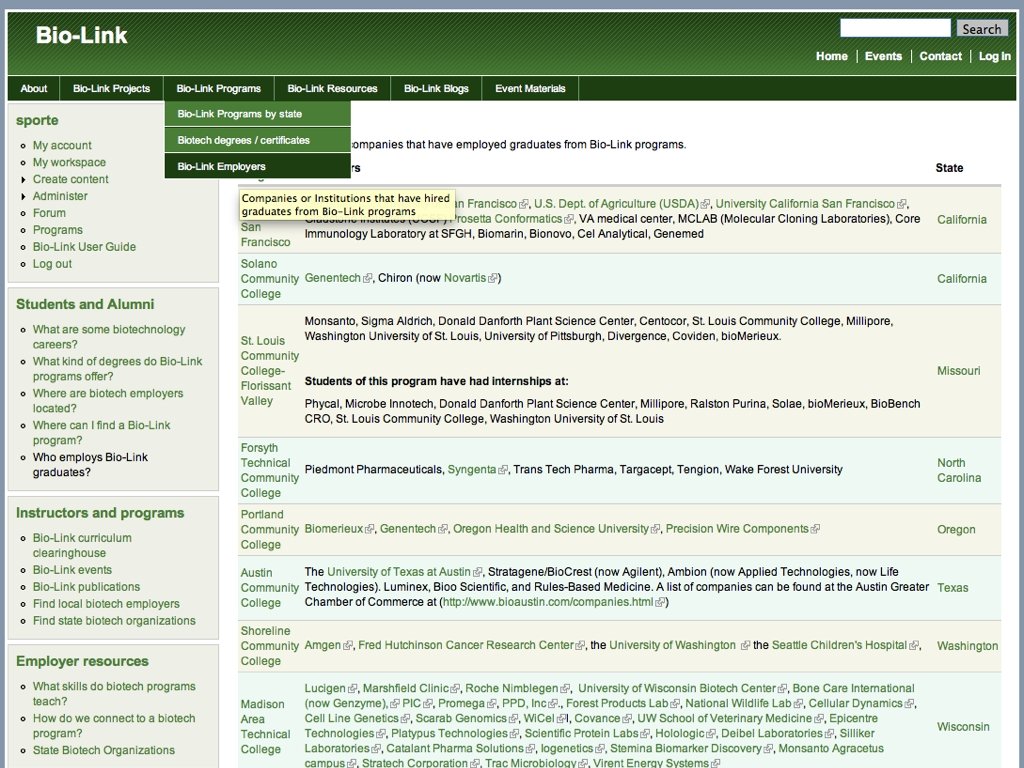Open Portland Community College link

tap(269, 530)
